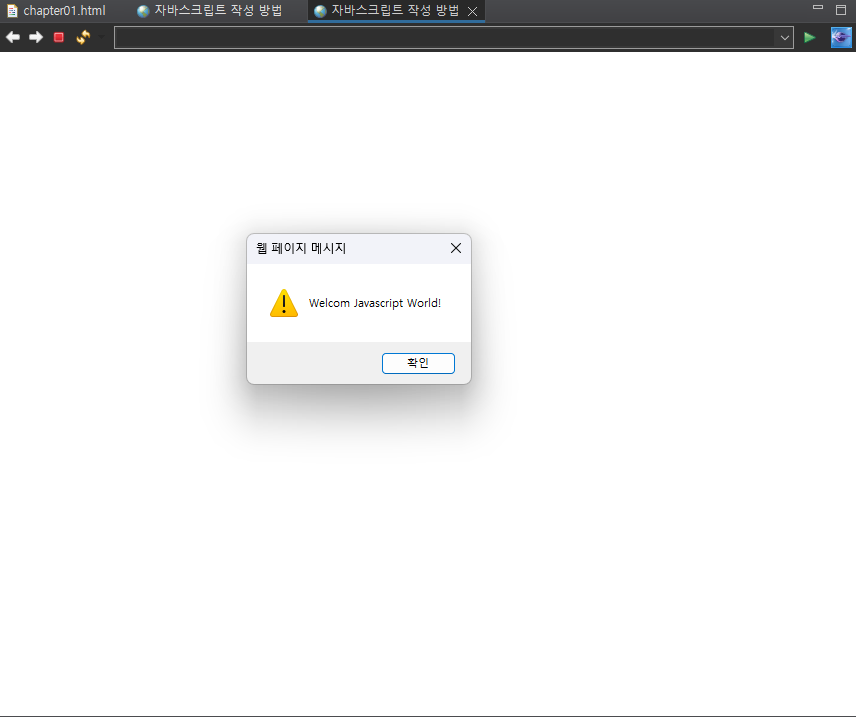
Task: Click the 웹 페이지 메시지 dialog title
Action: [301, 248]
